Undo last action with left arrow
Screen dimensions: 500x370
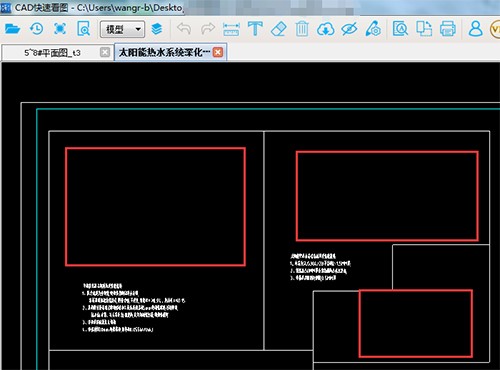tap(184, 29)
